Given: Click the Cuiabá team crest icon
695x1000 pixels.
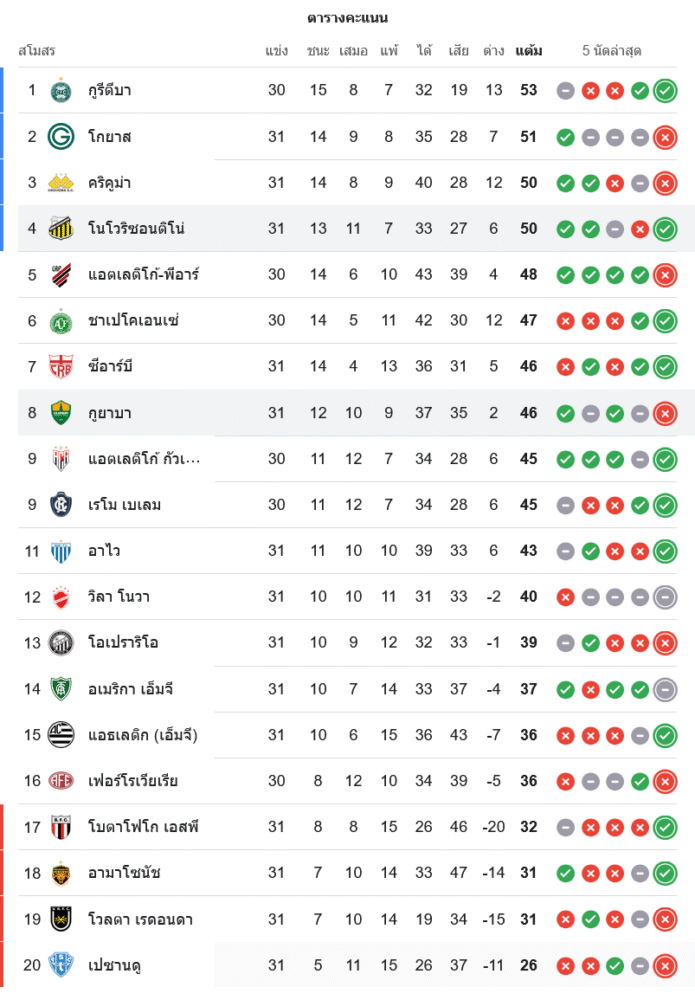Looking at the screenshot, I should point(62,413).
